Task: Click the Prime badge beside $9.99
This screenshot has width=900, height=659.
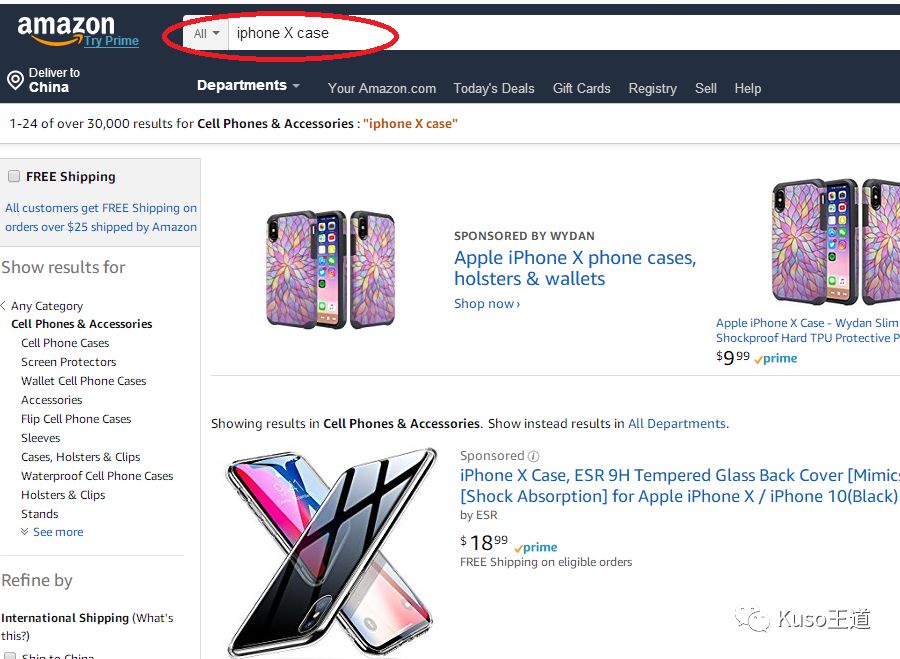Action: pyautogui.click(x=776, y=358)
